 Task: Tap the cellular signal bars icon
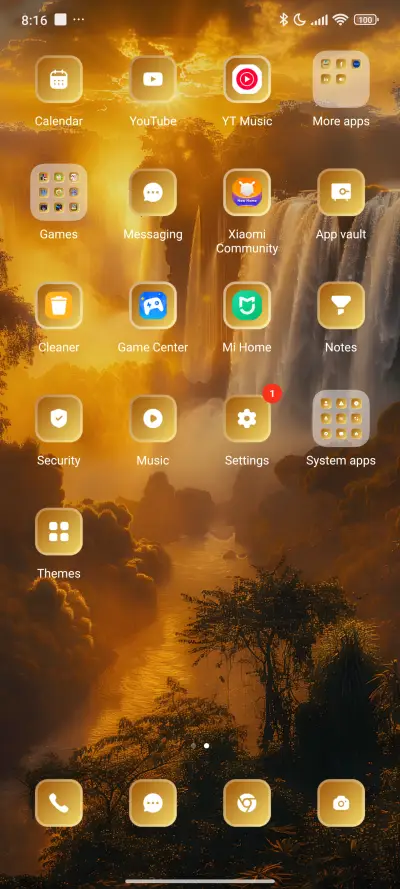point(320,20)
